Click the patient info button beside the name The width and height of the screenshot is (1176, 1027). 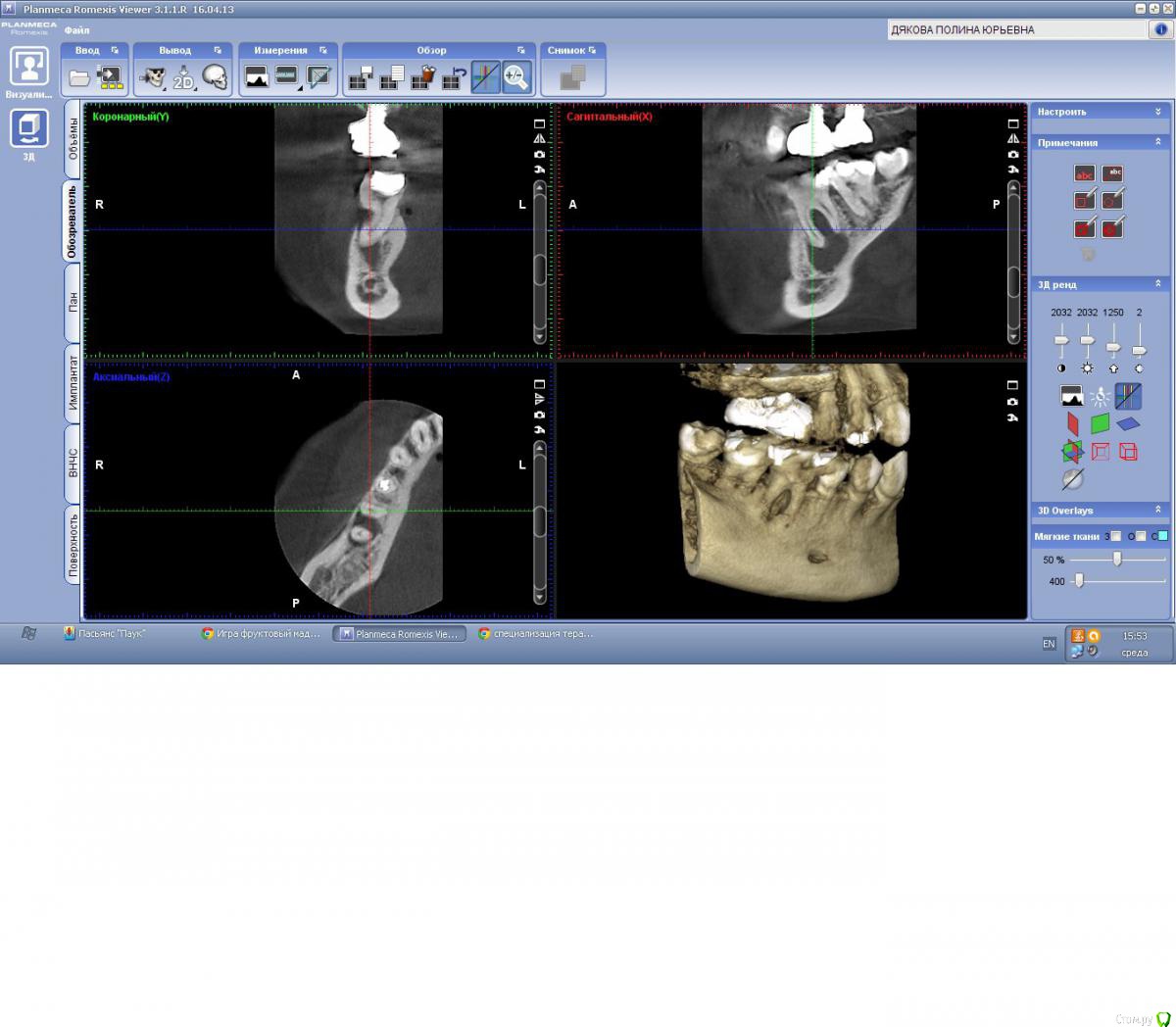pyautogui.click(x=1159, y=29)
